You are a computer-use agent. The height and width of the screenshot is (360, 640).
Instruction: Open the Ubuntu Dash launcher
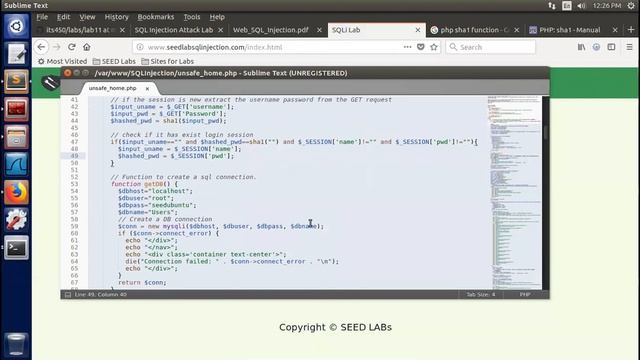[16, 27]
